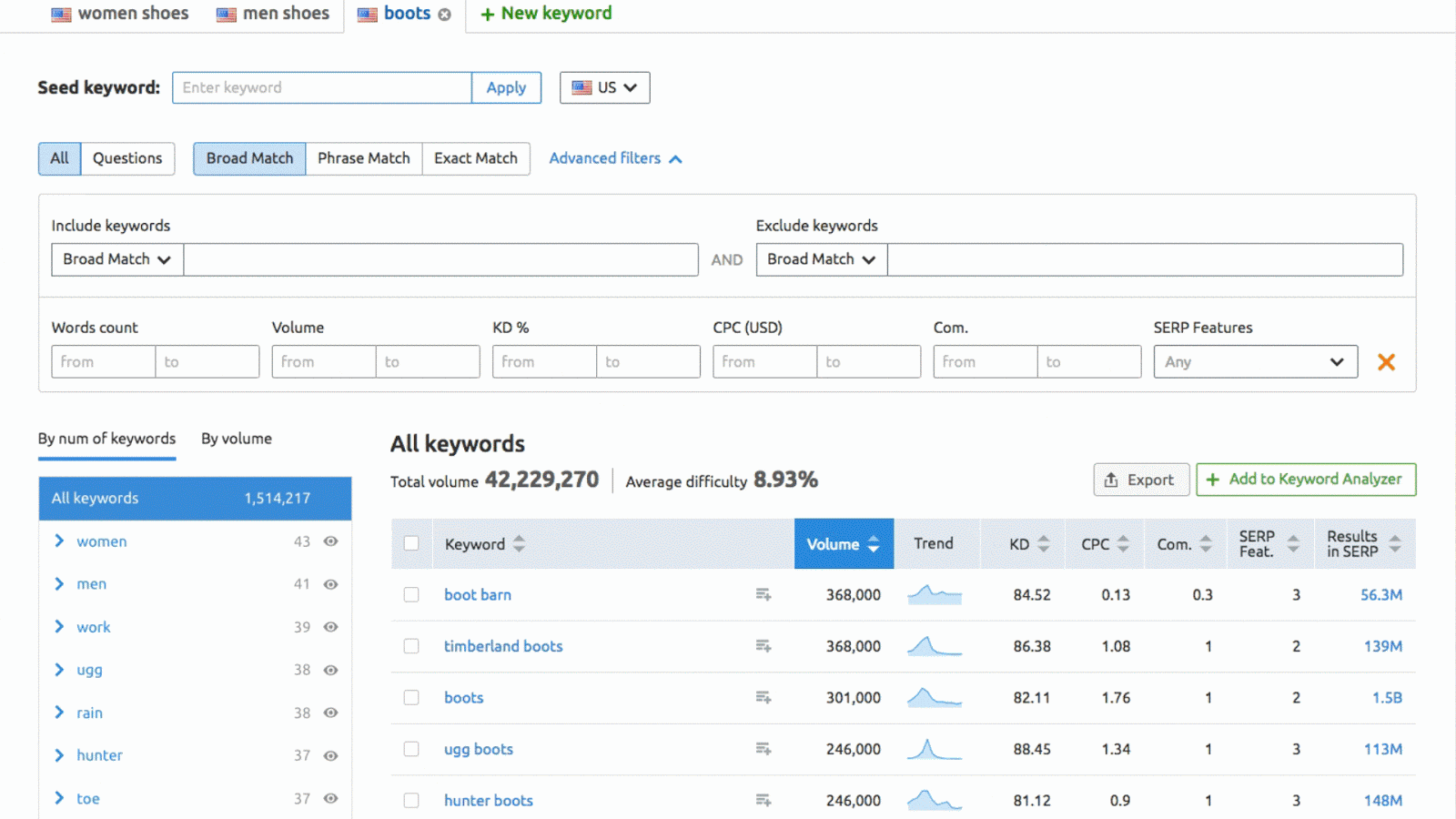
Task: Toggle visibility eye for men group
Action: [x=331, y=584]
